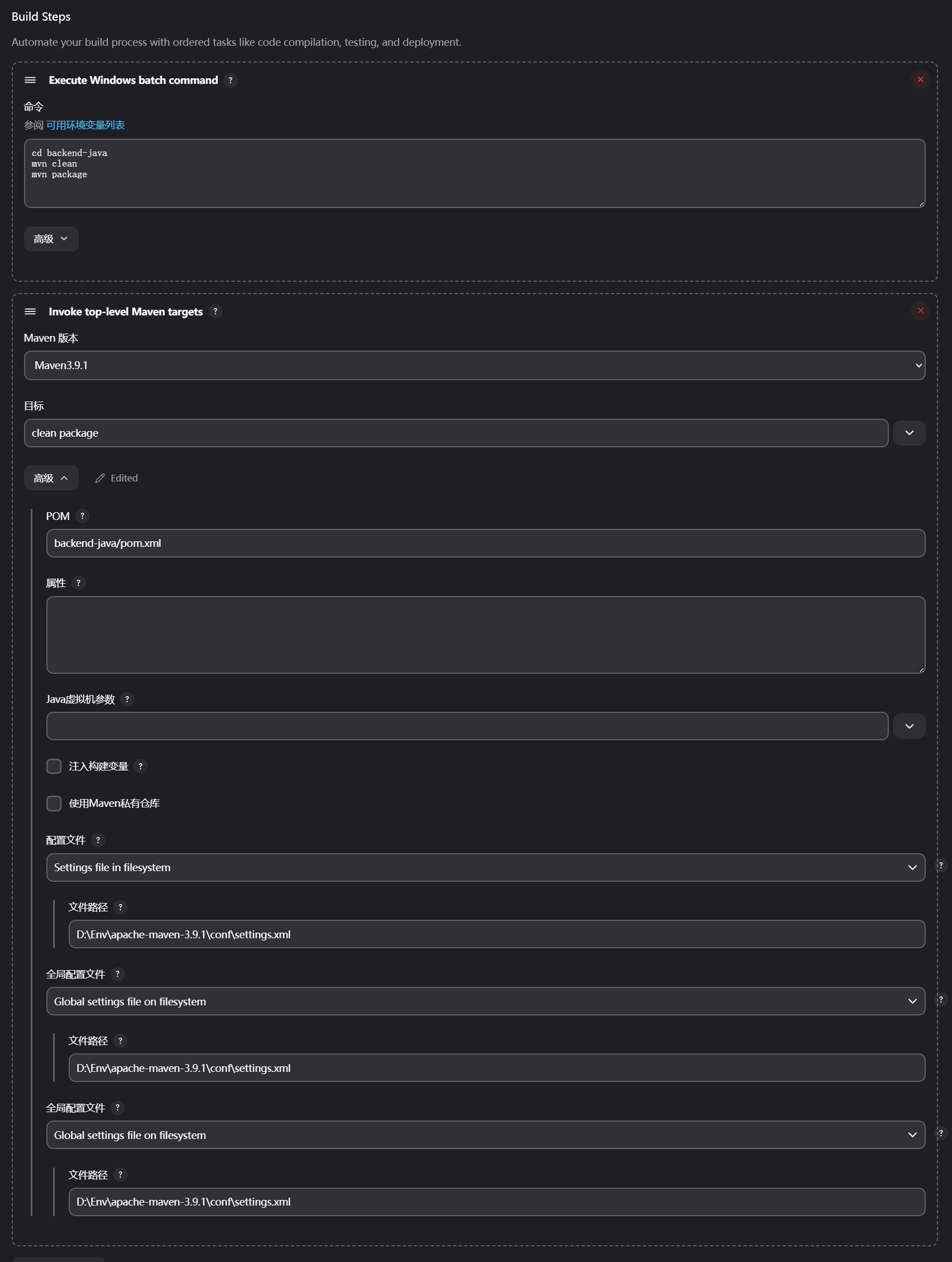Click the drag handle of Invoke top-level Maven targets

(30, 311)
